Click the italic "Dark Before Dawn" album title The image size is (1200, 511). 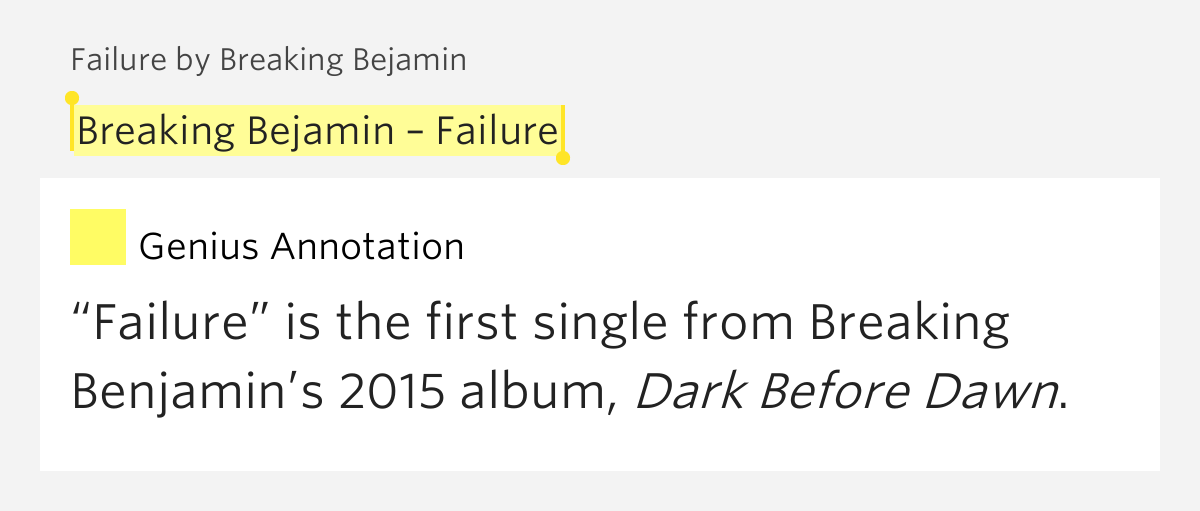[x=846, y=394]
